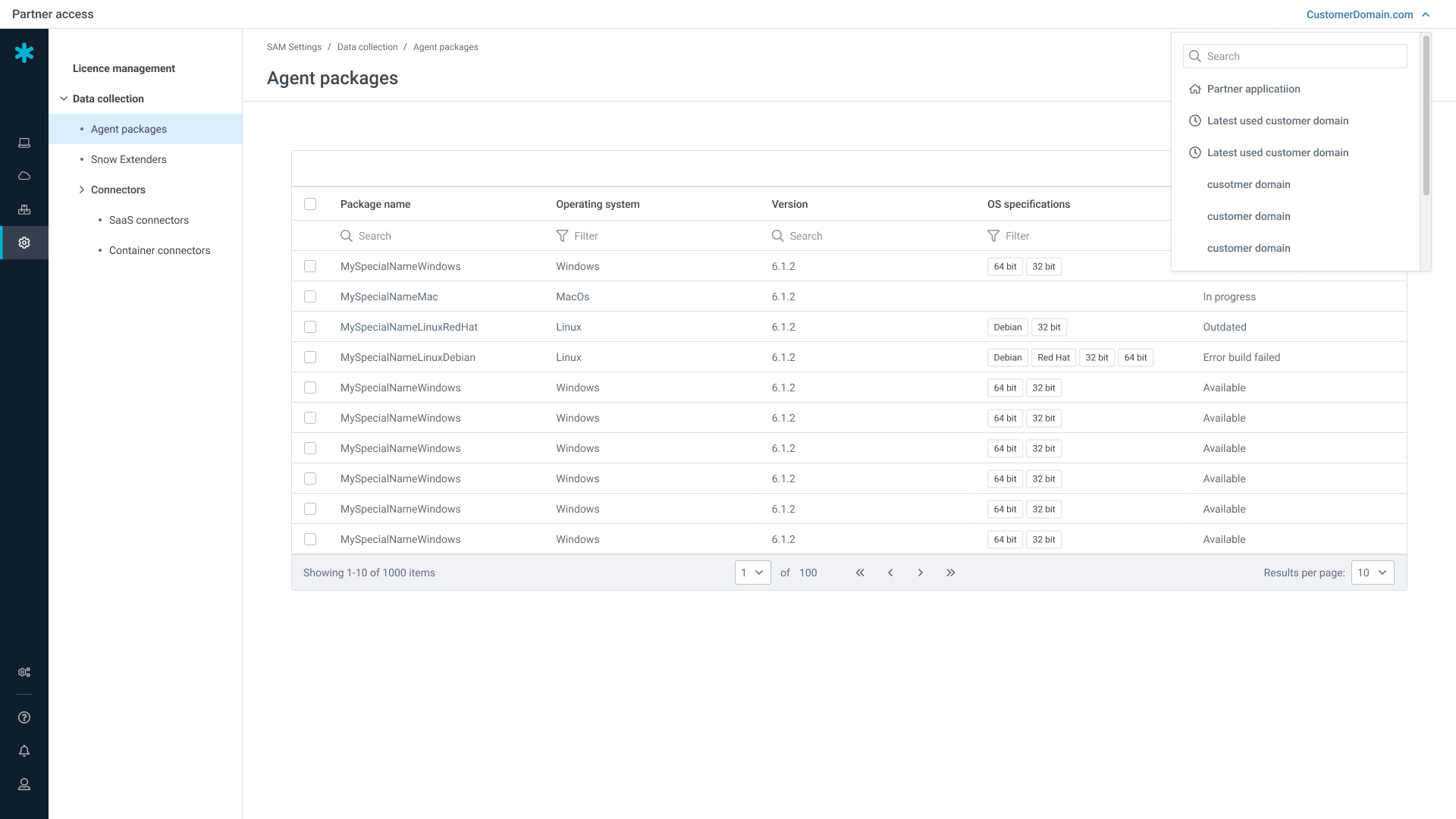
Task: Toggle the select-all checkbox in table header
Action: tap(310, 204)
